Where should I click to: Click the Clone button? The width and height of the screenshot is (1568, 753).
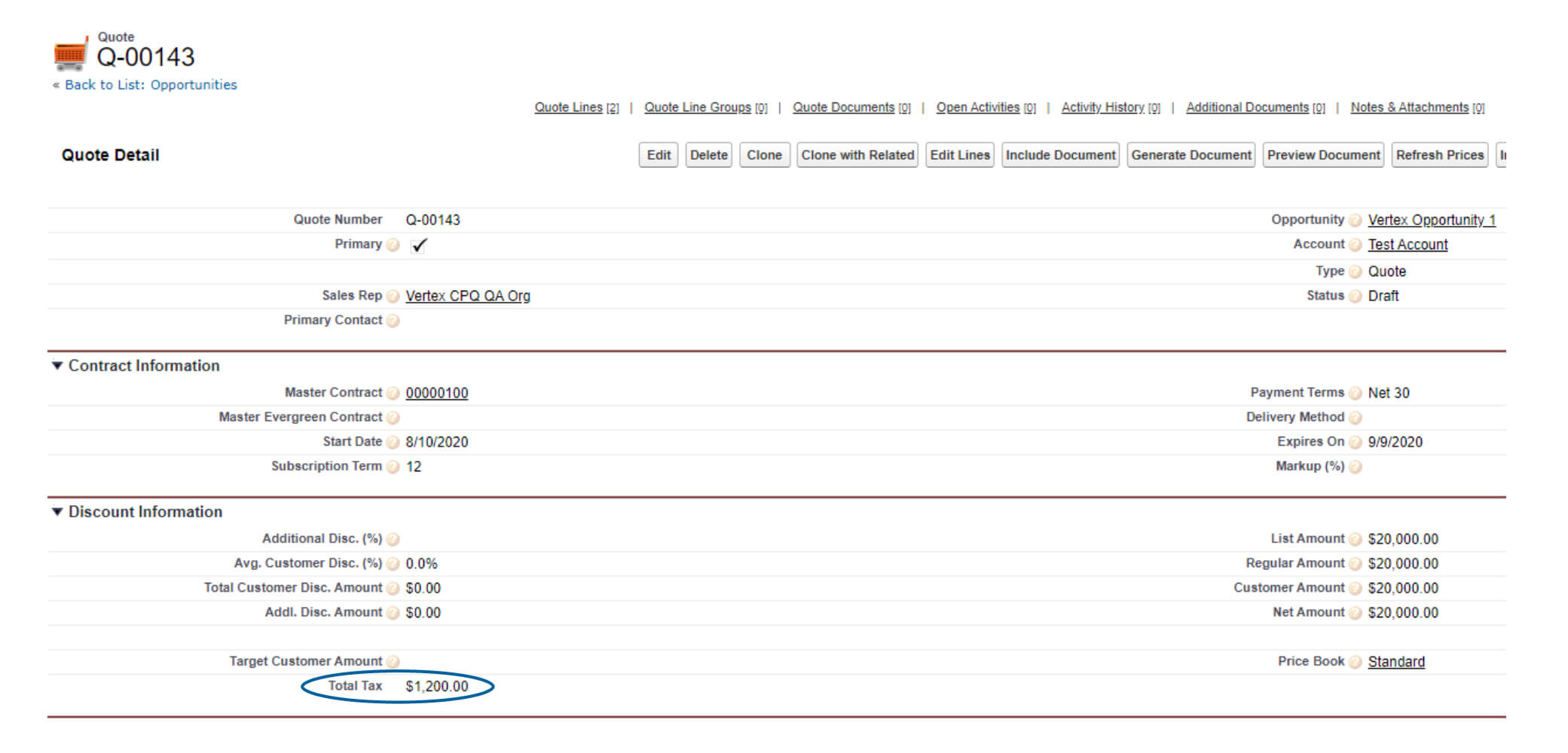pyautogui.click(x=765, y=155)
